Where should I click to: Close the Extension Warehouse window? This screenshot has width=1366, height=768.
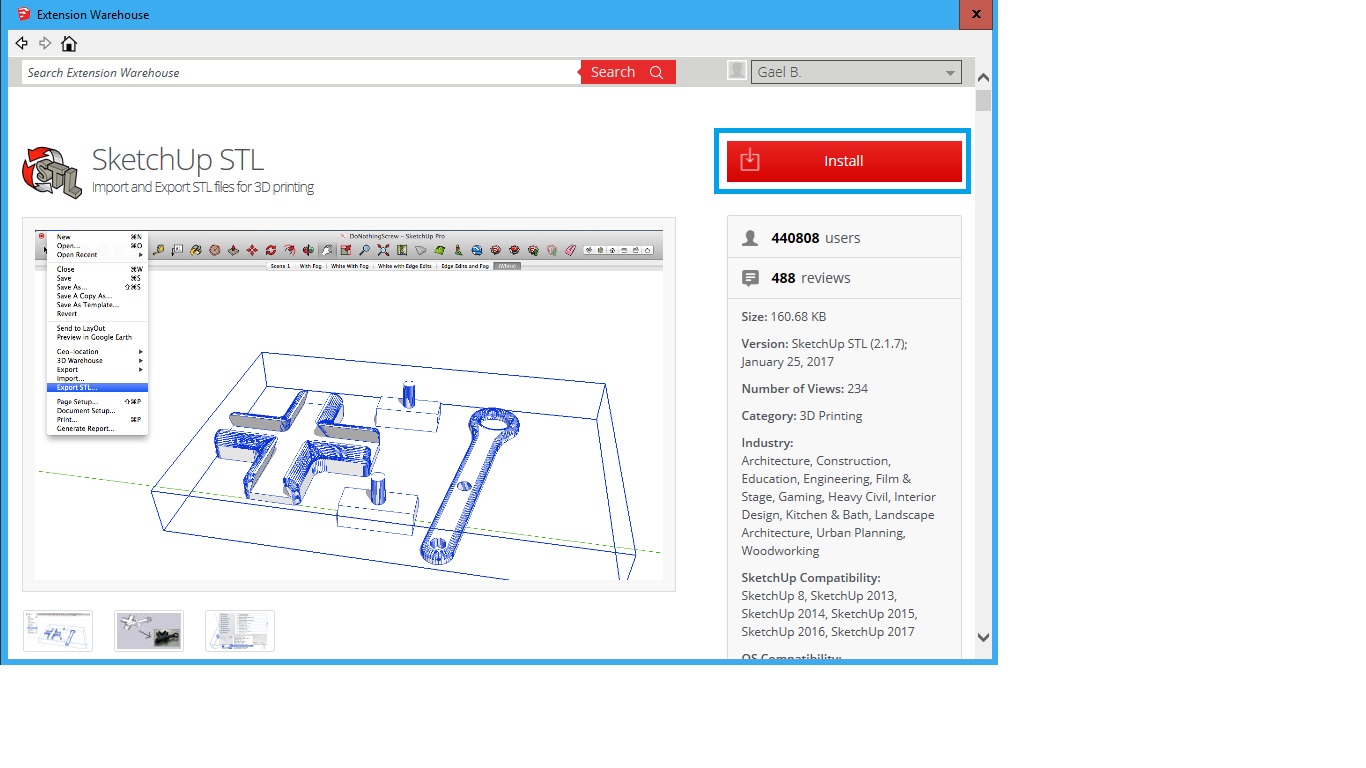(x=976, y=15)
